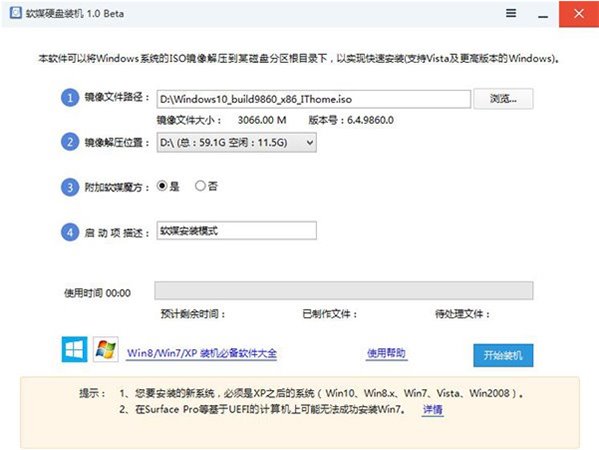599x450 pixels.
Task: Click the 使用时间 00:00 text
Action: tap(97, 293)
